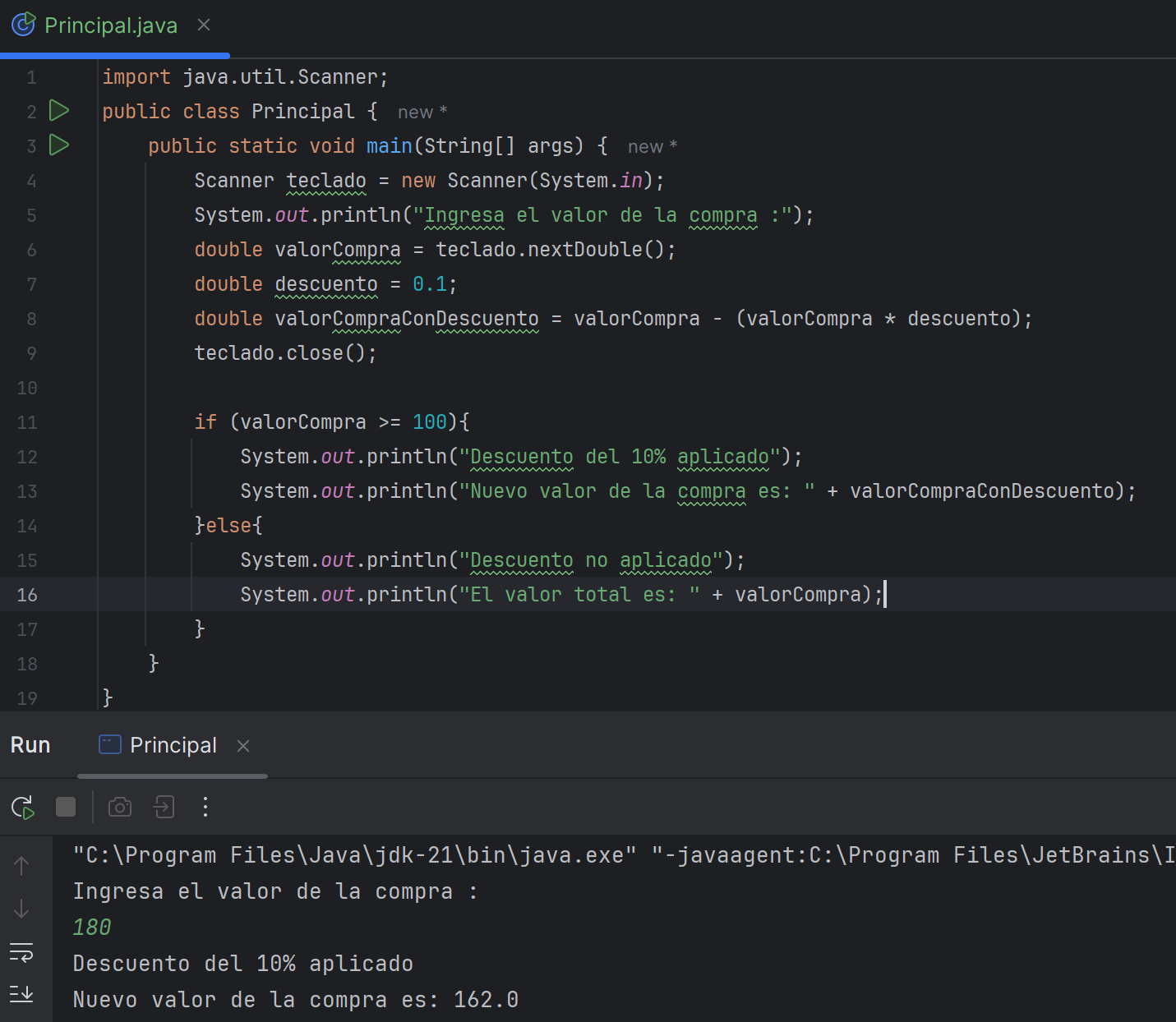
Task: Click 'main' method name on line 3
Action: [x=390, y=145]
